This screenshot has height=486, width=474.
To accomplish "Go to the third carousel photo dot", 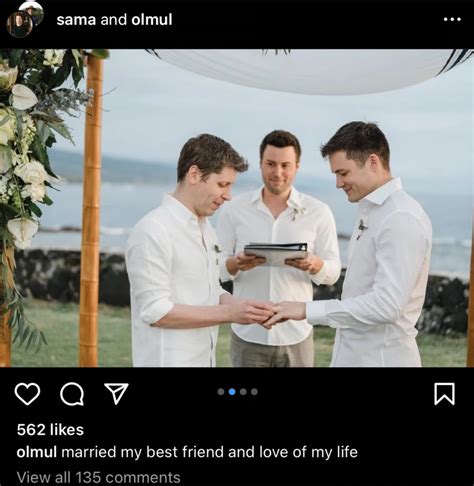I will point(243,392).
